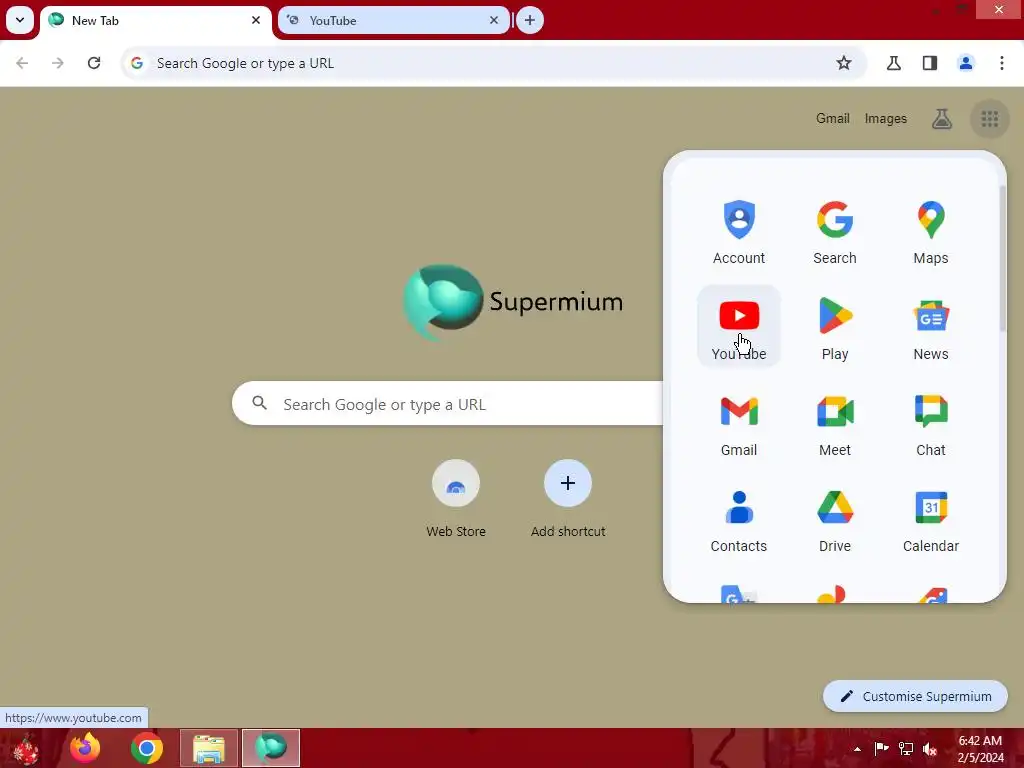Open the Chat app icon
The height and width of the screenshot is (768, 1024).
[x=931, y=423]
